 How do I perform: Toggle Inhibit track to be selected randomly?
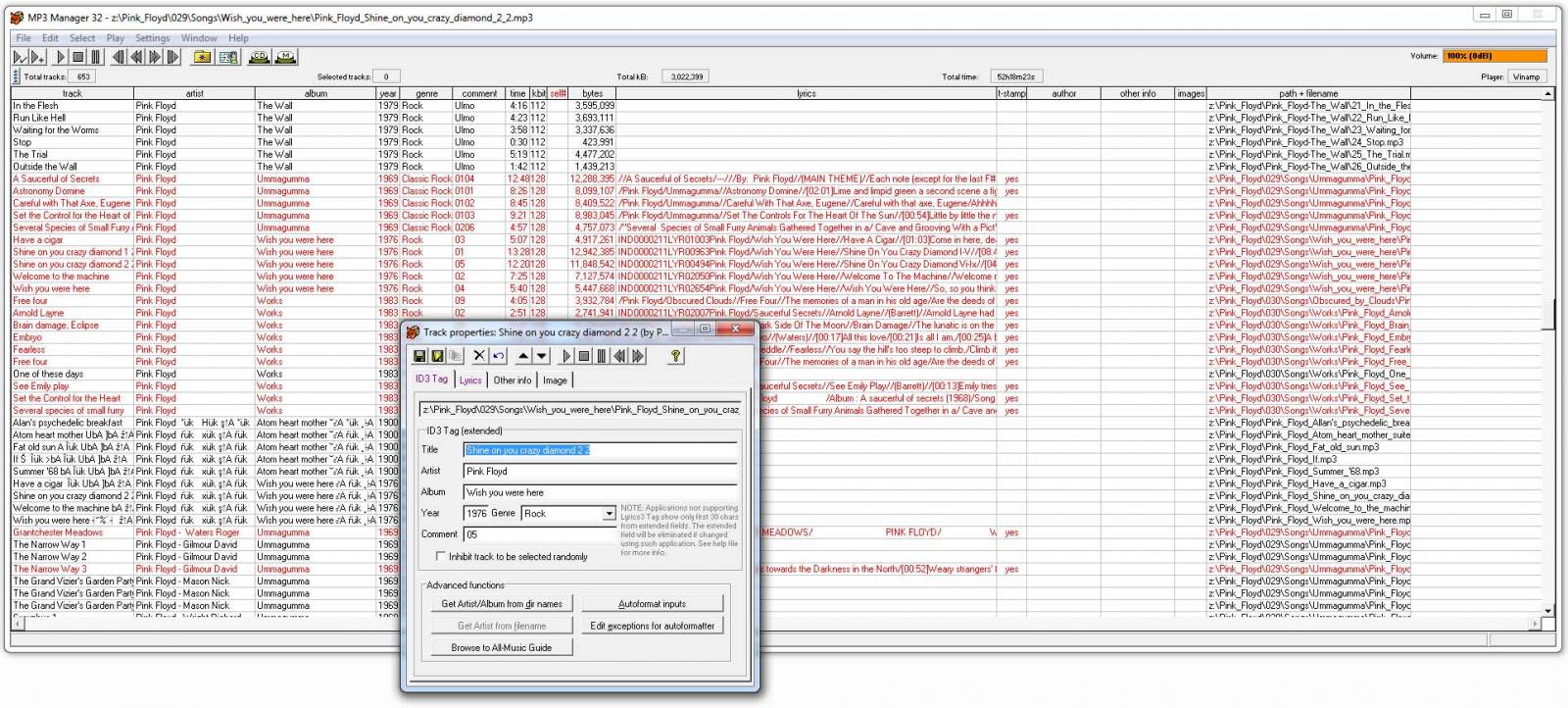[x=440, y=556]
